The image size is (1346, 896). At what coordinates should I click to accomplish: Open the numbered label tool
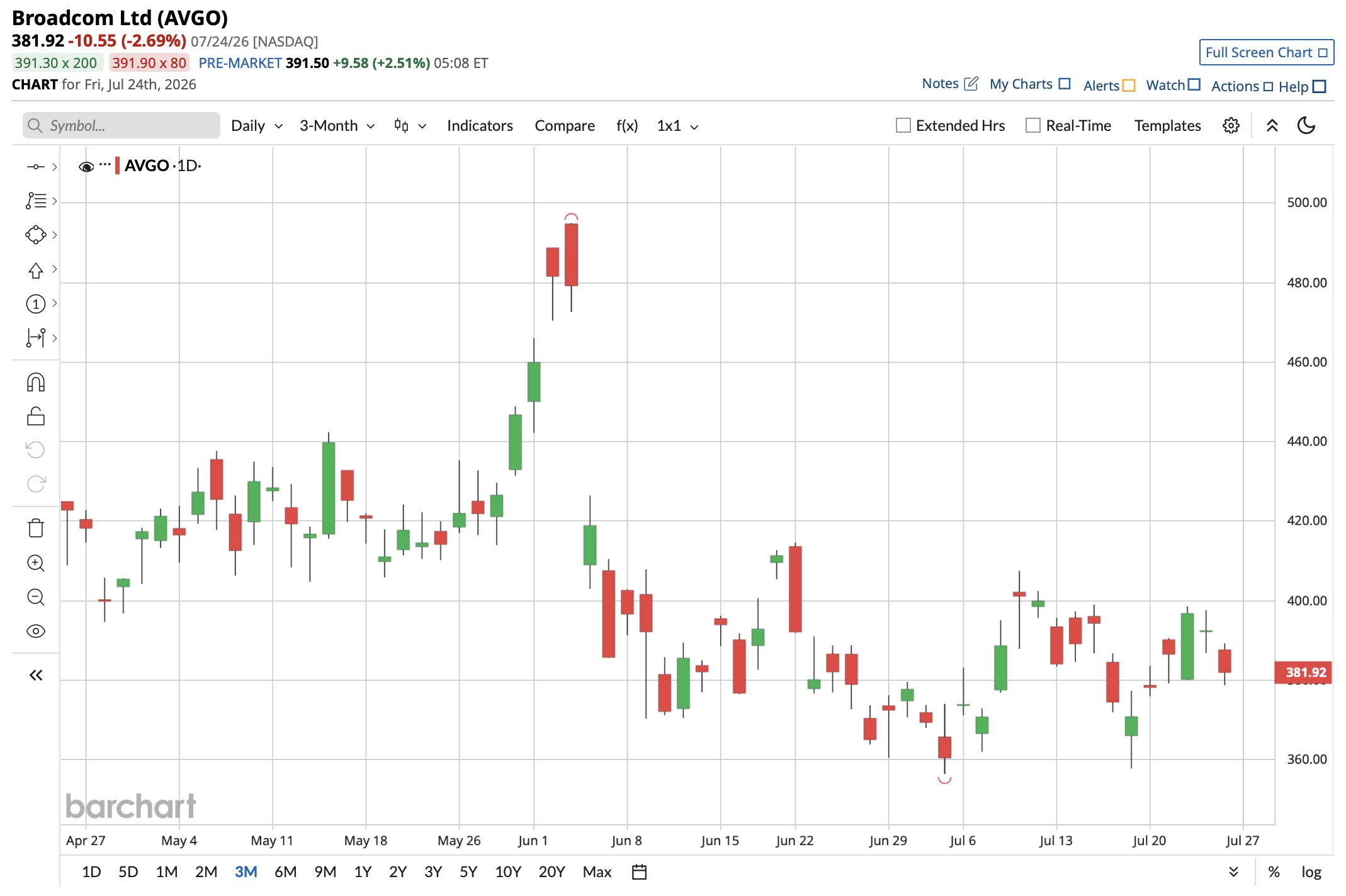click(x=35, y=304)
